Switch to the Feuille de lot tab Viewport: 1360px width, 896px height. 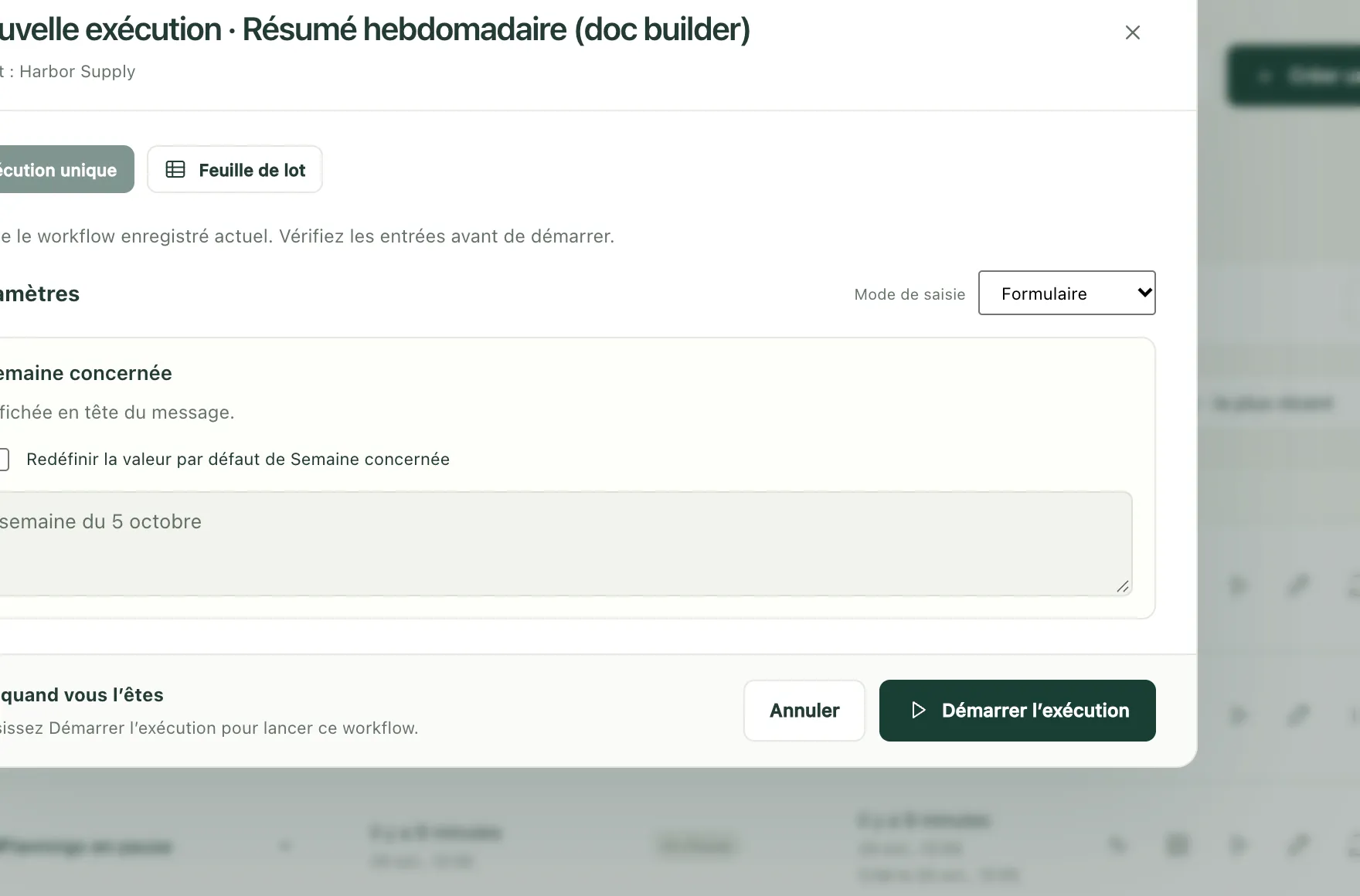click(x=235, y=169)
